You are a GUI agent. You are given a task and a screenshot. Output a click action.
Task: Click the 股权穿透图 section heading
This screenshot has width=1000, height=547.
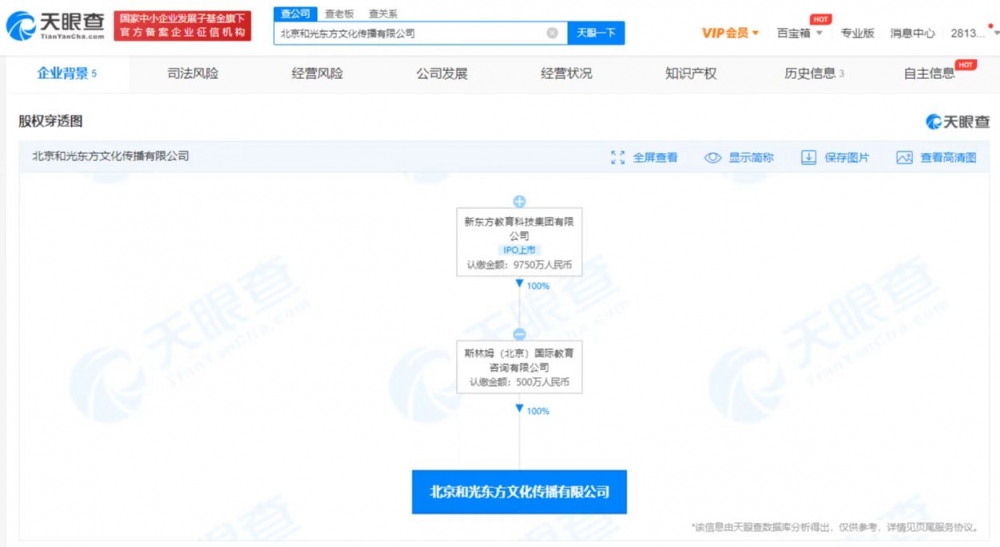point(50,121)
